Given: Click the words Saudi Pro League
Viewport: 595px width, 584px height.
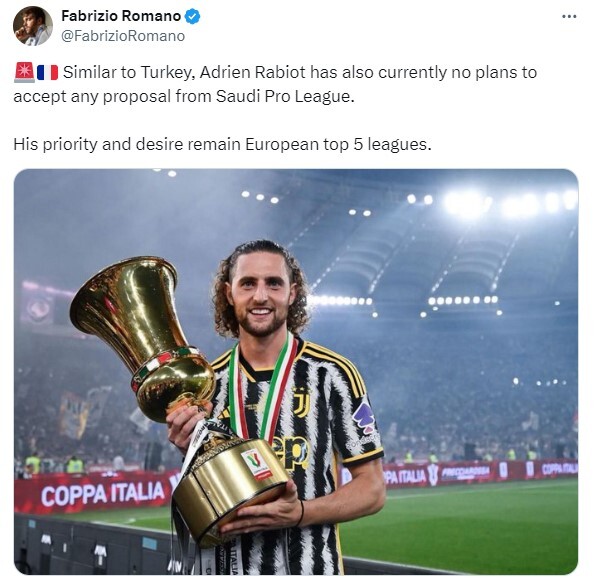Looking at the screenshot, I should point(285,96).
